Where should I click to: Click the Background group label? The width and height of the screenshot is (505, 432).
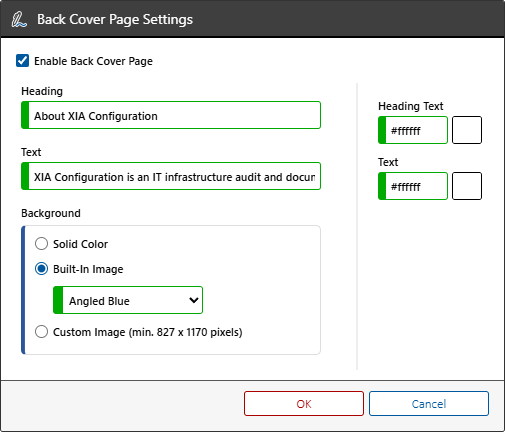tap(51, 213)
